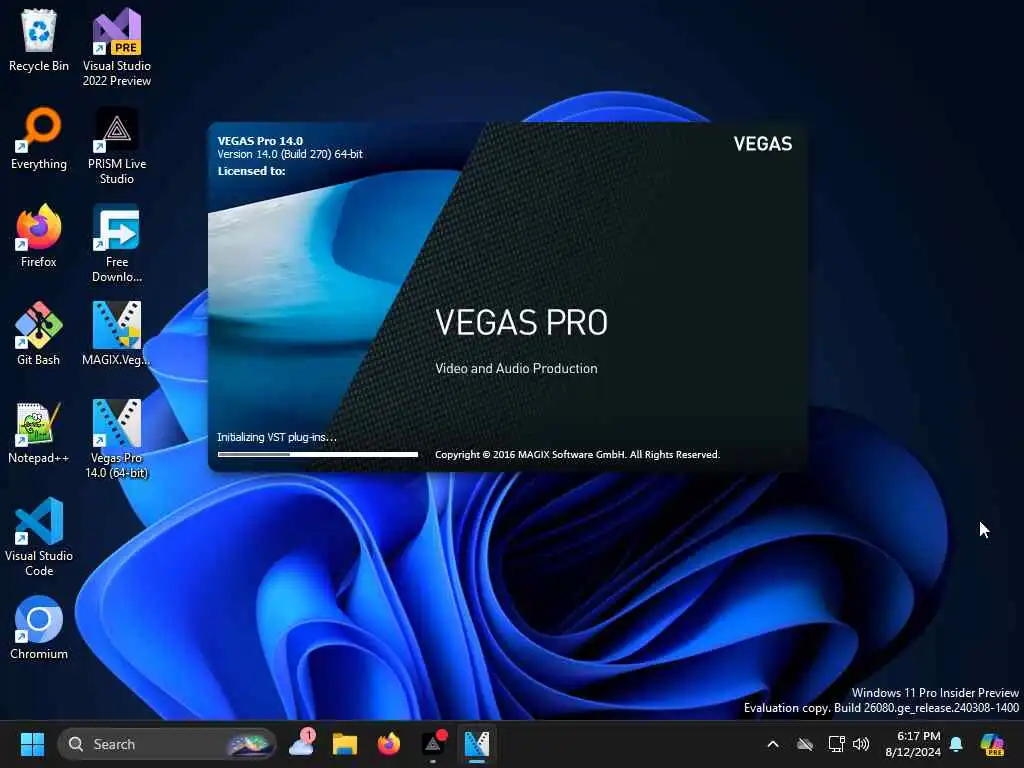Select the Notepad++ desktop shortcut
The image size is (1024, 768).
(39, 432)
